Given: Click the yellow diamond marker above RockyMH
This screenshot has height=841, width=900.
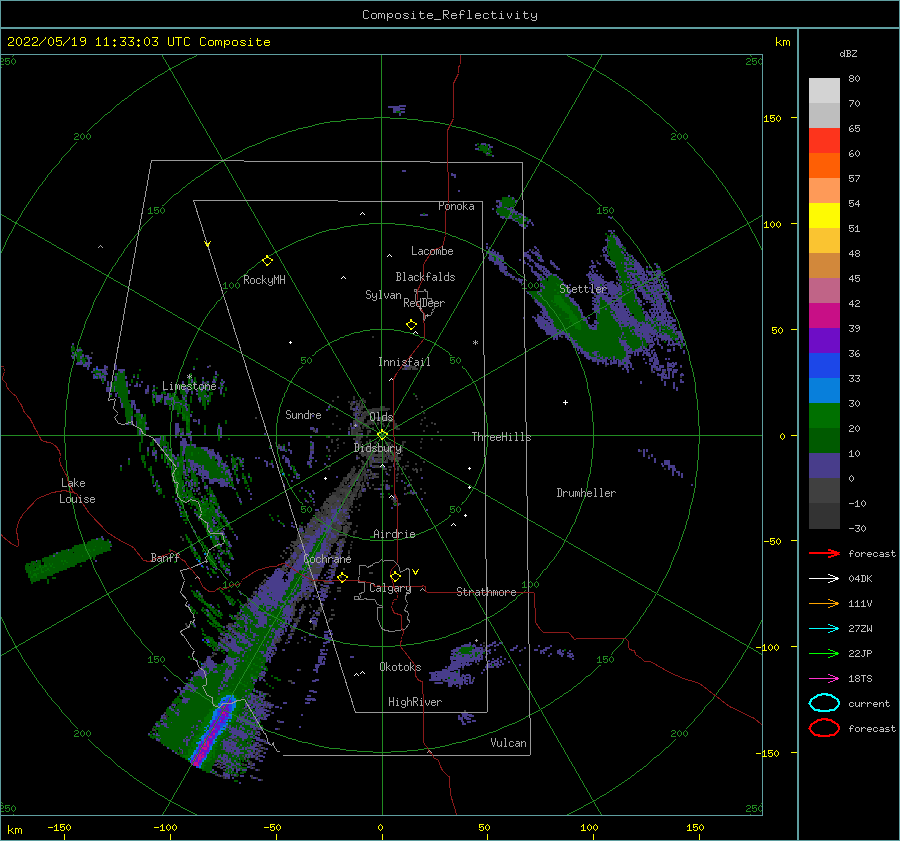Looking at the screenshot, I should tap(267, 261).
